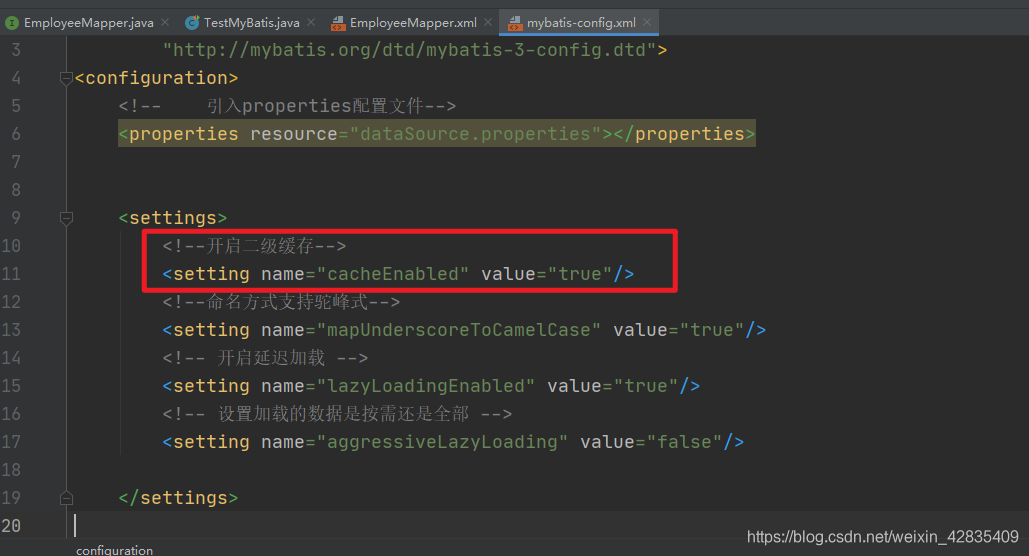
Task: Collapse the opening settings tag fold marker
Action: (x=66, y=218)
